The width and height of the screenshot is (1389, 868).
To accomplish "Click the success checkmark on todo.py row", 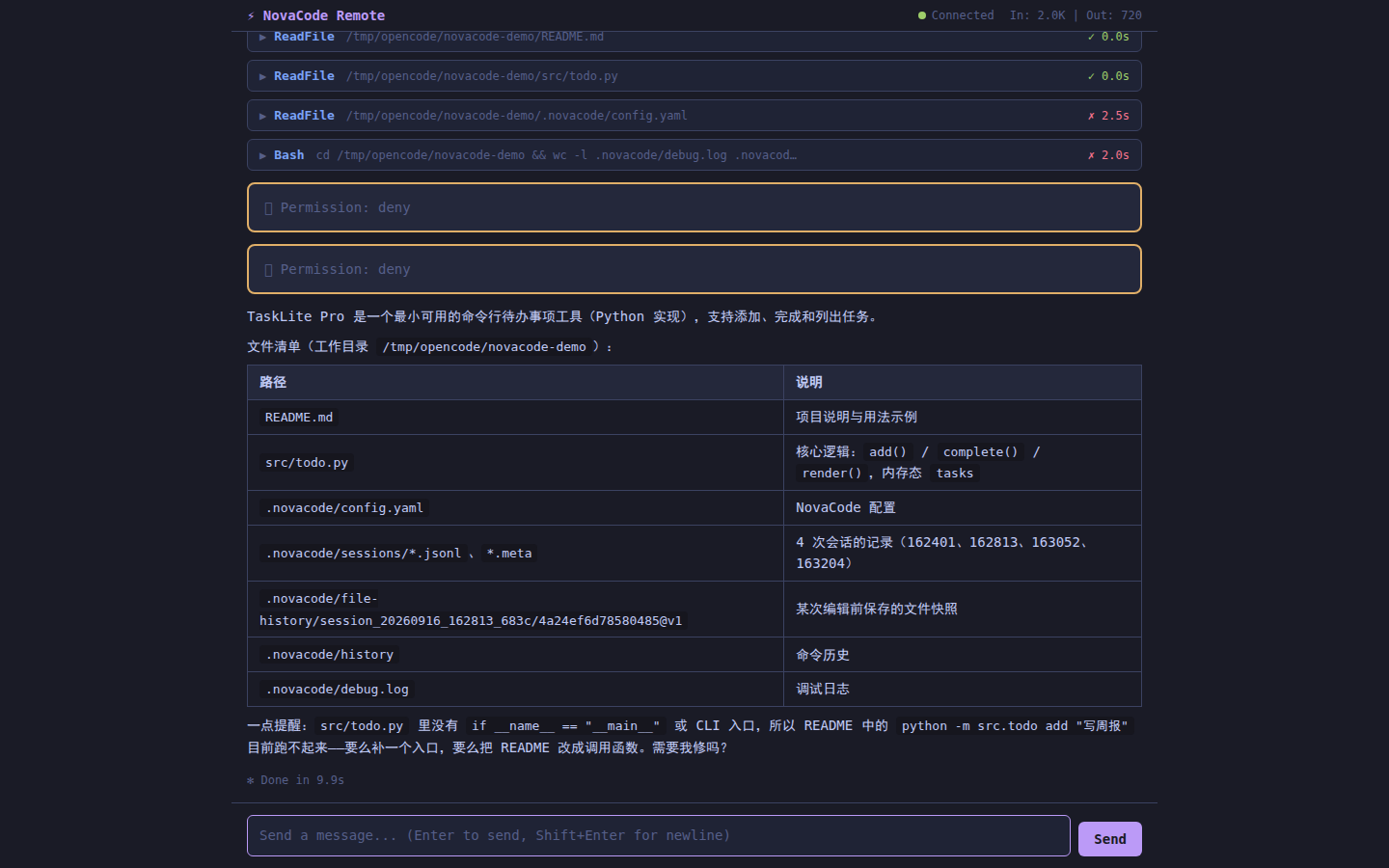I will click(x=1091, y=76).
